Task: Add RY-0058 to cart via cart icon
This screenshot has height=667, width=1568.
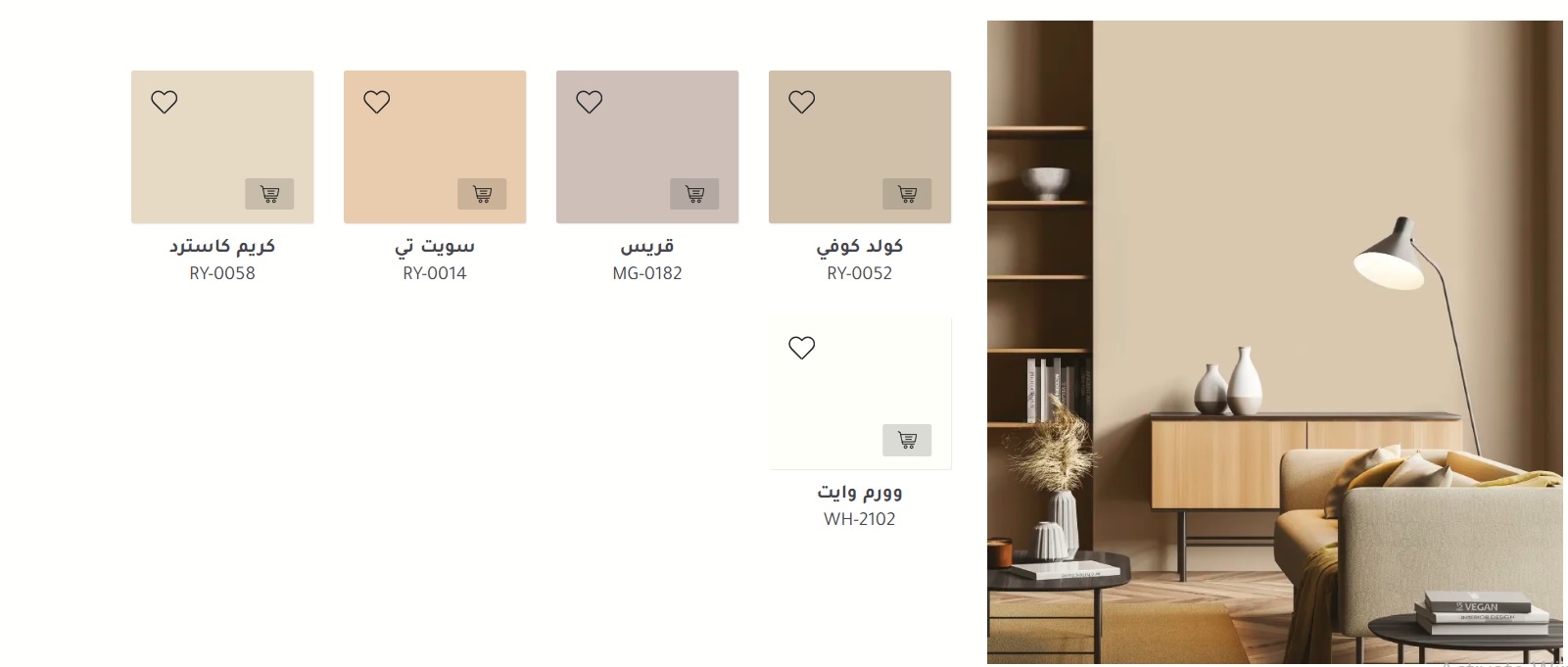Action: pyautogui.click(x=269, y=194)
